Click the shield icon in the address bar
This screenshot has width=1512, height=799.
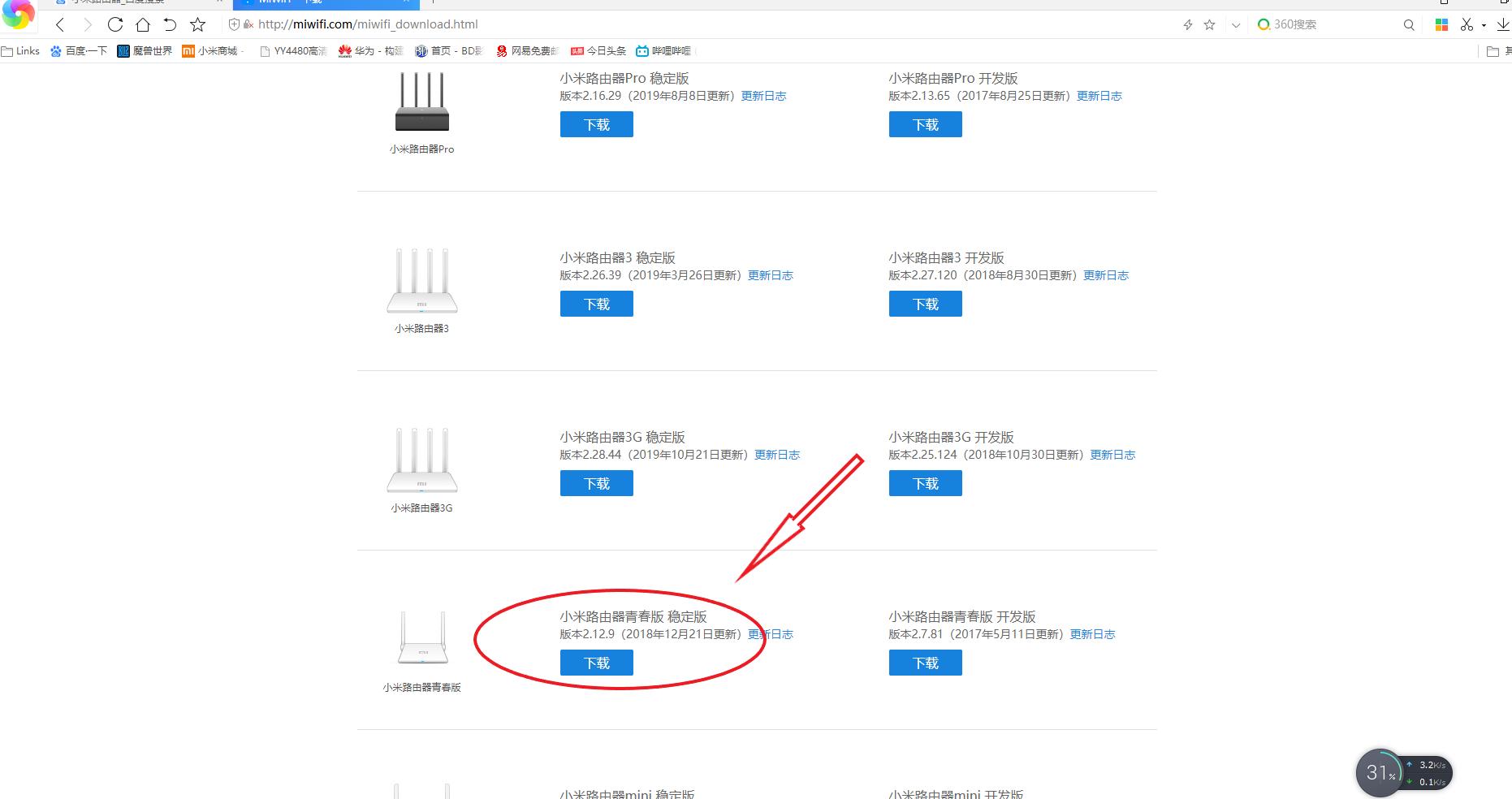pos(234,24)
